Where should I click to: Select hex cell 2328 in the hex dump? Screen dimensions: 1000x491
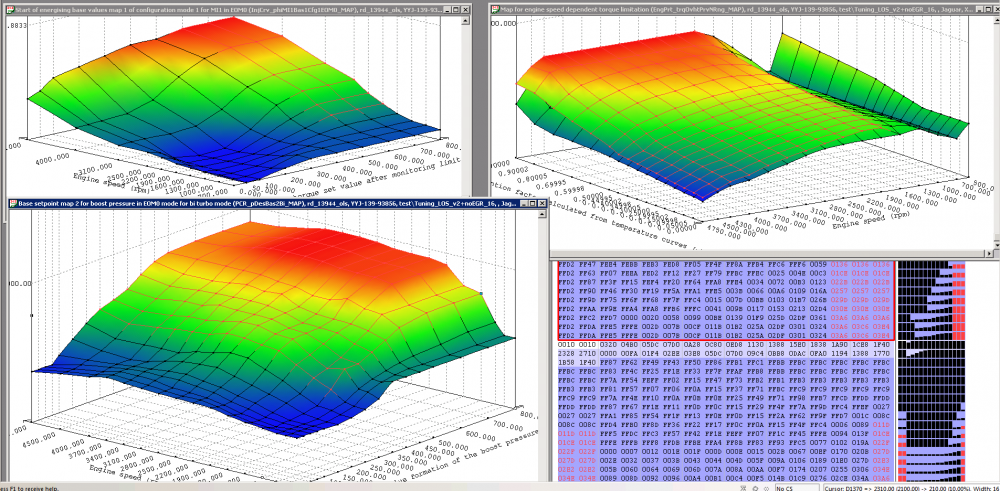pyautogui.click(x=566, y=353)
